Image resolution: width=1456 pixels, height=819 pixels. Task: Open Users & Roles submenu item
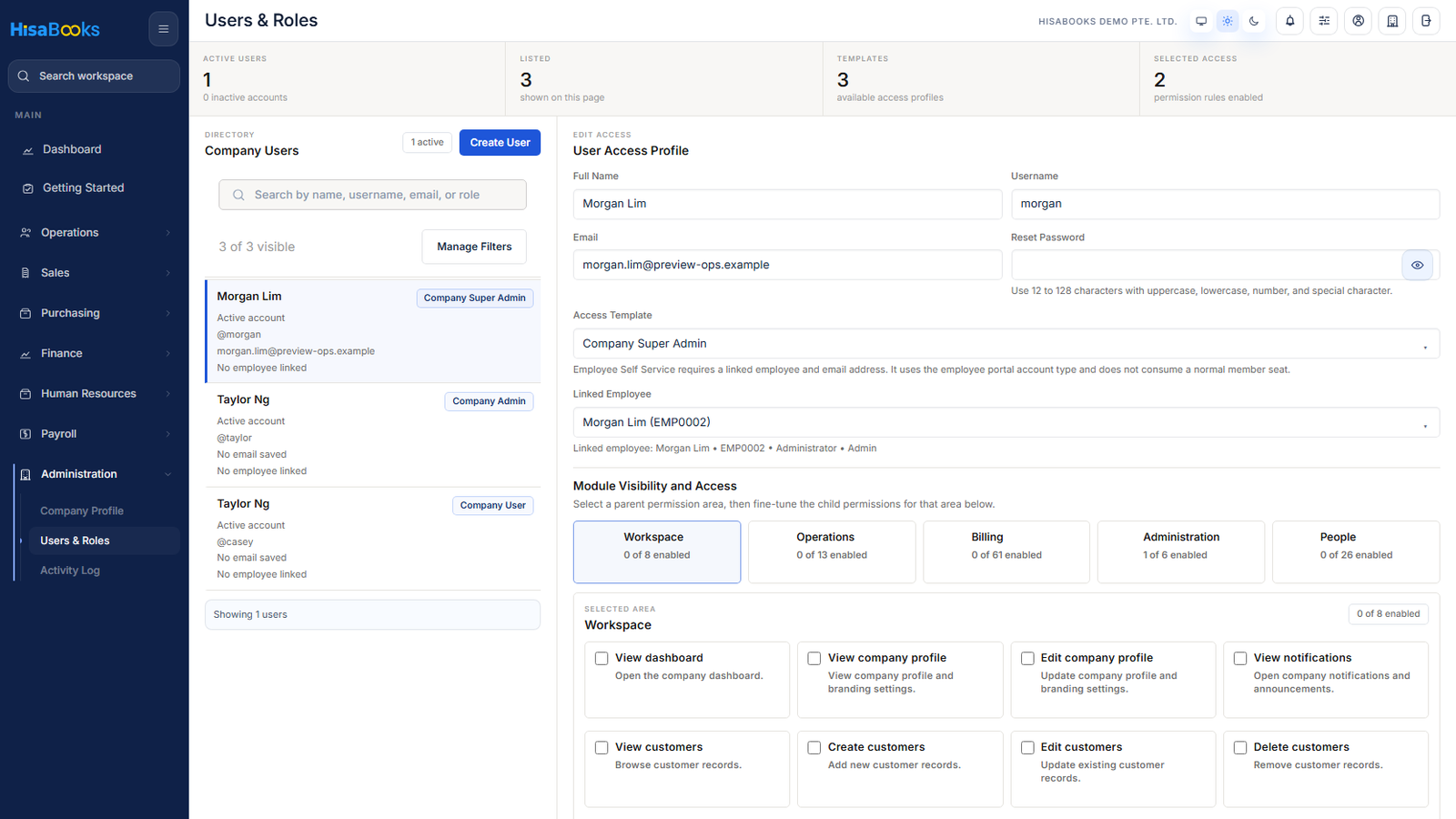[104, 541]
